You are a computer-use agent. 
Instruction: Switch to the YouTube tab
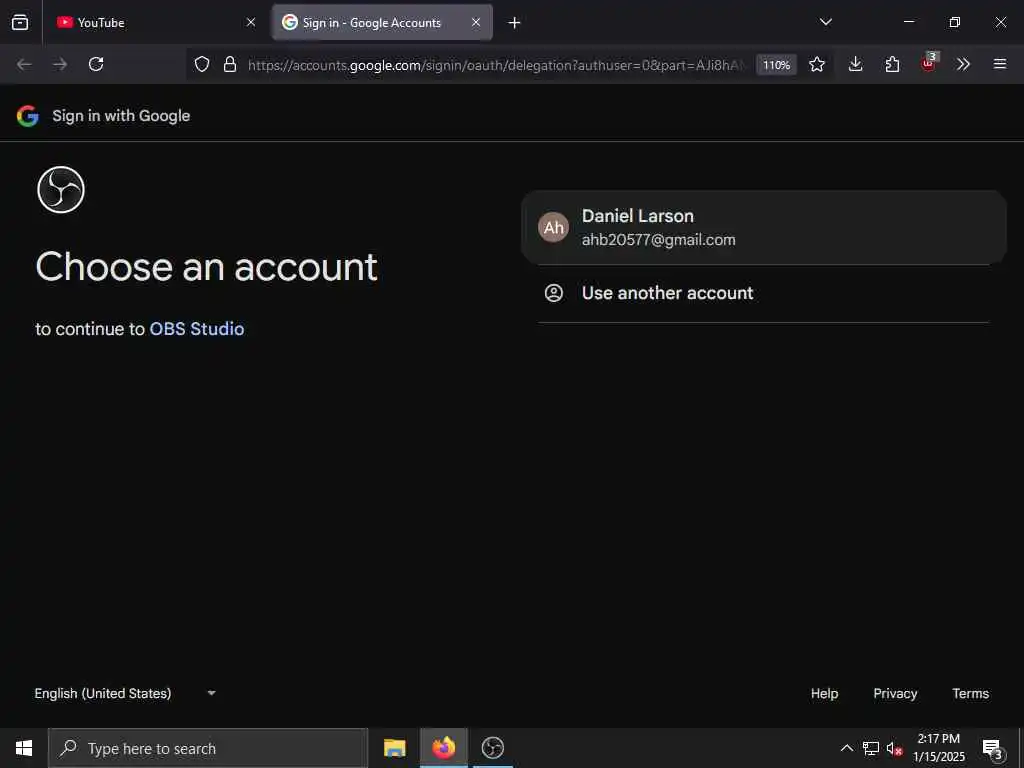click(x=156, y=22)
